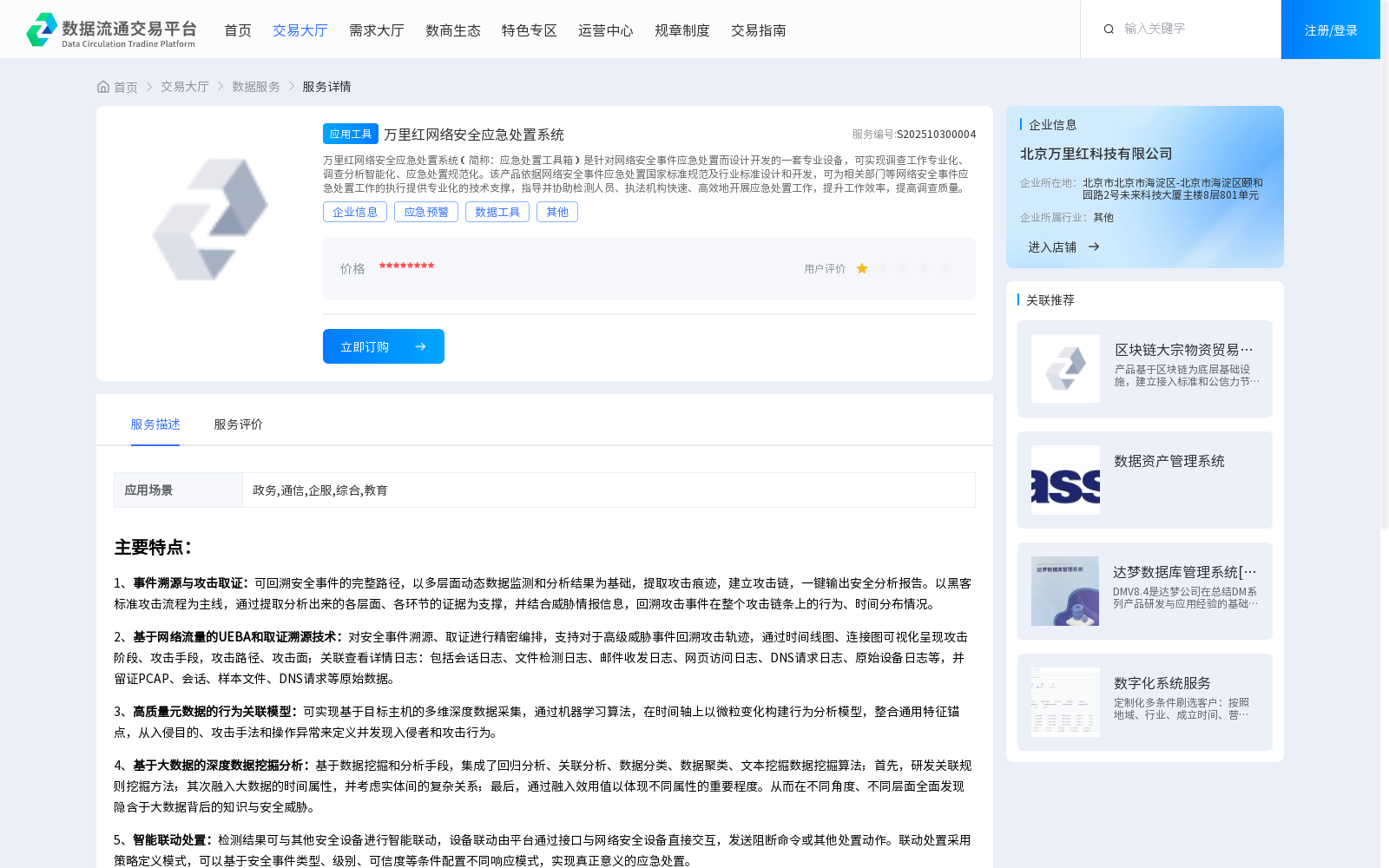This screenshot has width=1389, height=868.
Task: Click the masked price asterisks
Action: [406, 266]
